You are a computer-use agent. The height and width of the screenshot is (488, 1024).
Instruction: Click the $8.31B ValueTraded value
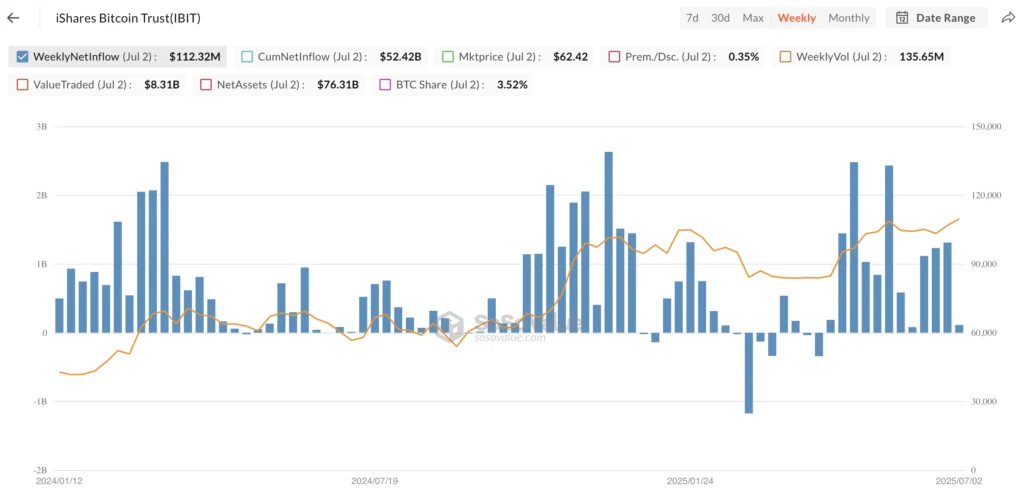coord(162,84)
